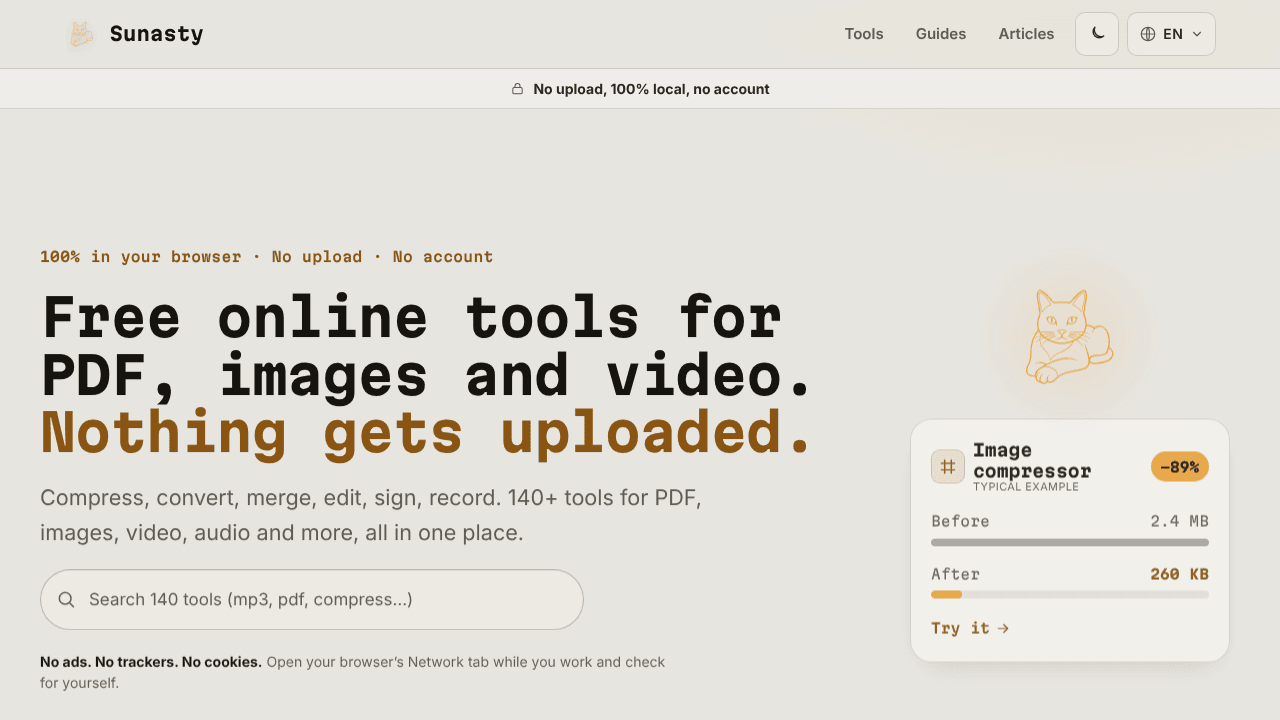Click the Sunasty cat logo icon

click(81, 34)
